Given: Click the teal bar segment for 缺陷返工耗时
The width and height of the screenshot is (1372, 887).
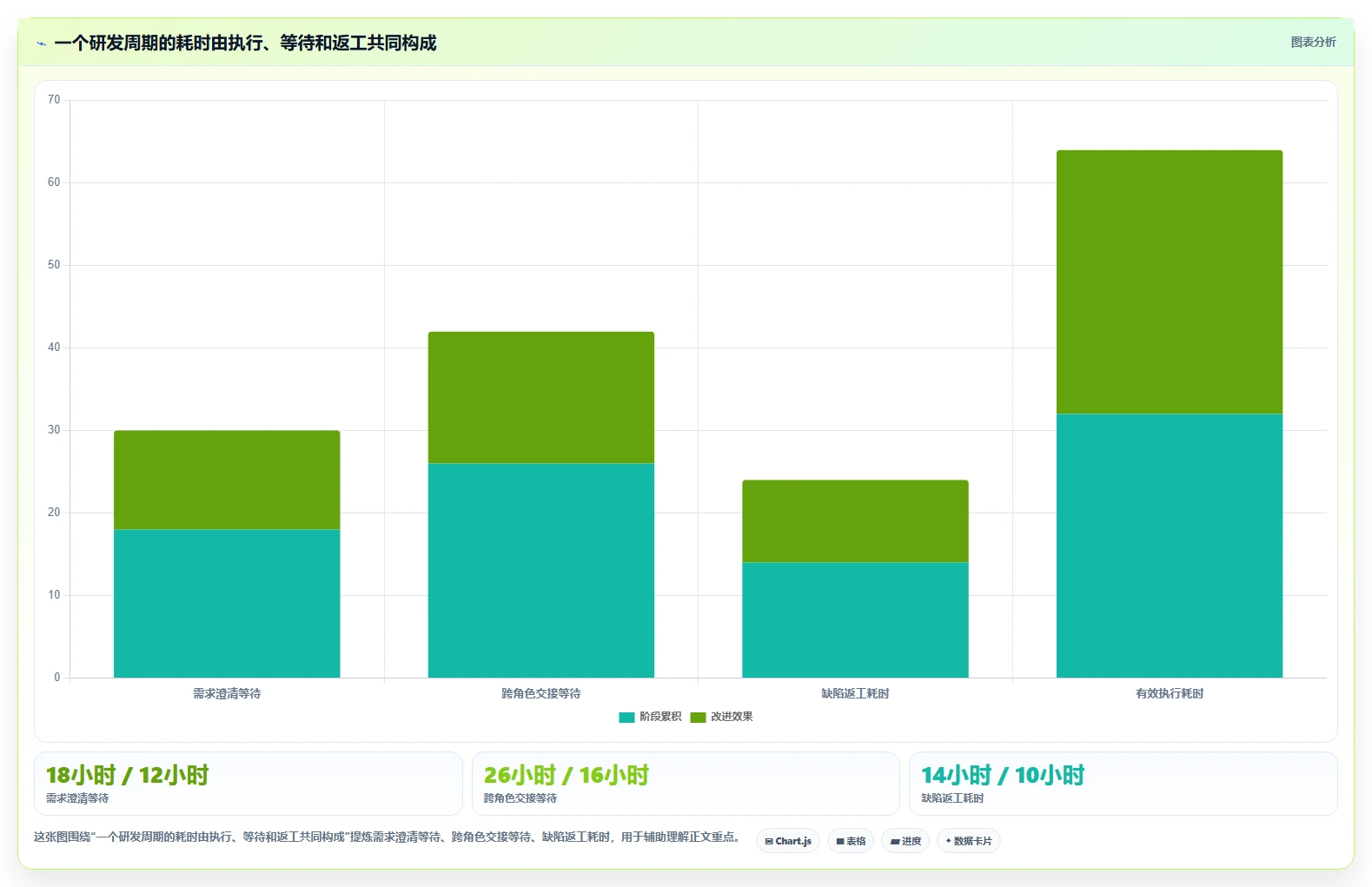Looking at the screenshot, I should 855,619.
